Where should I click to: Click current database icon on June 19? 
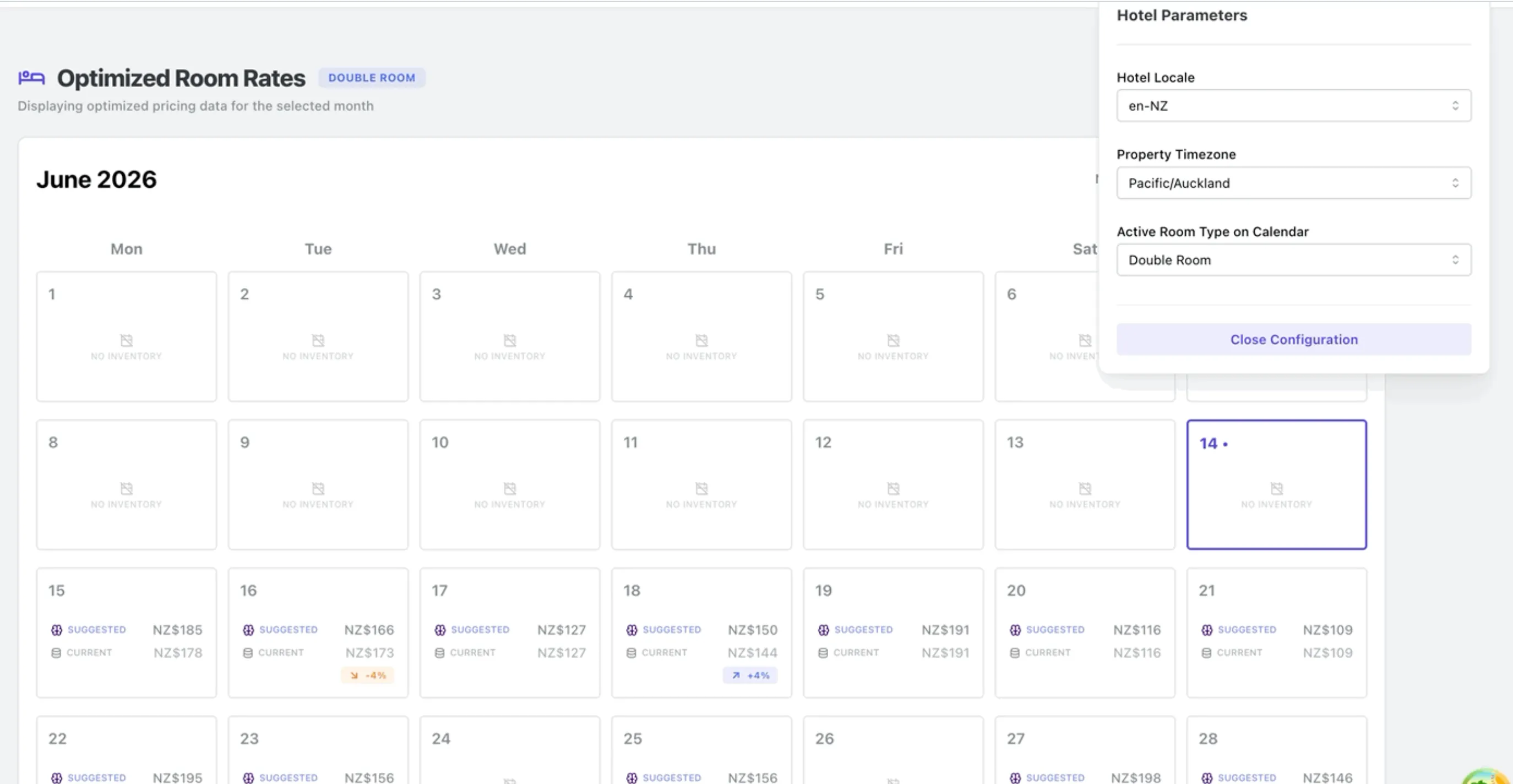tap(823, 653)
